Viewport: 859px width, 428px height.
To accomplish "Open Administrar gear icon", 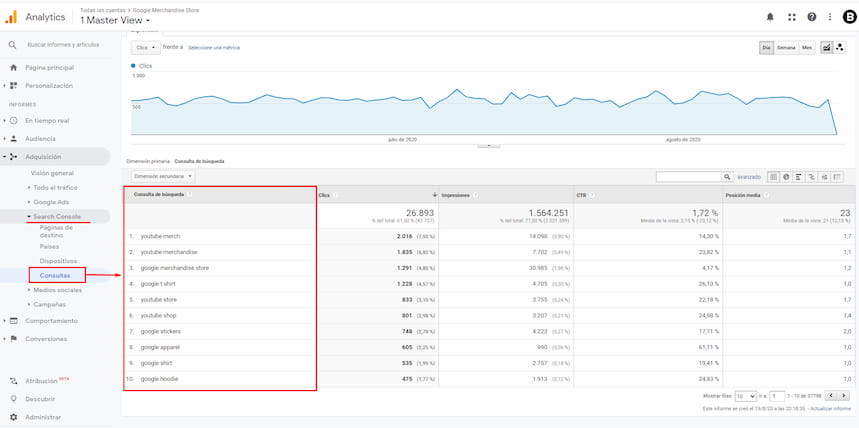I will point(14,417).
